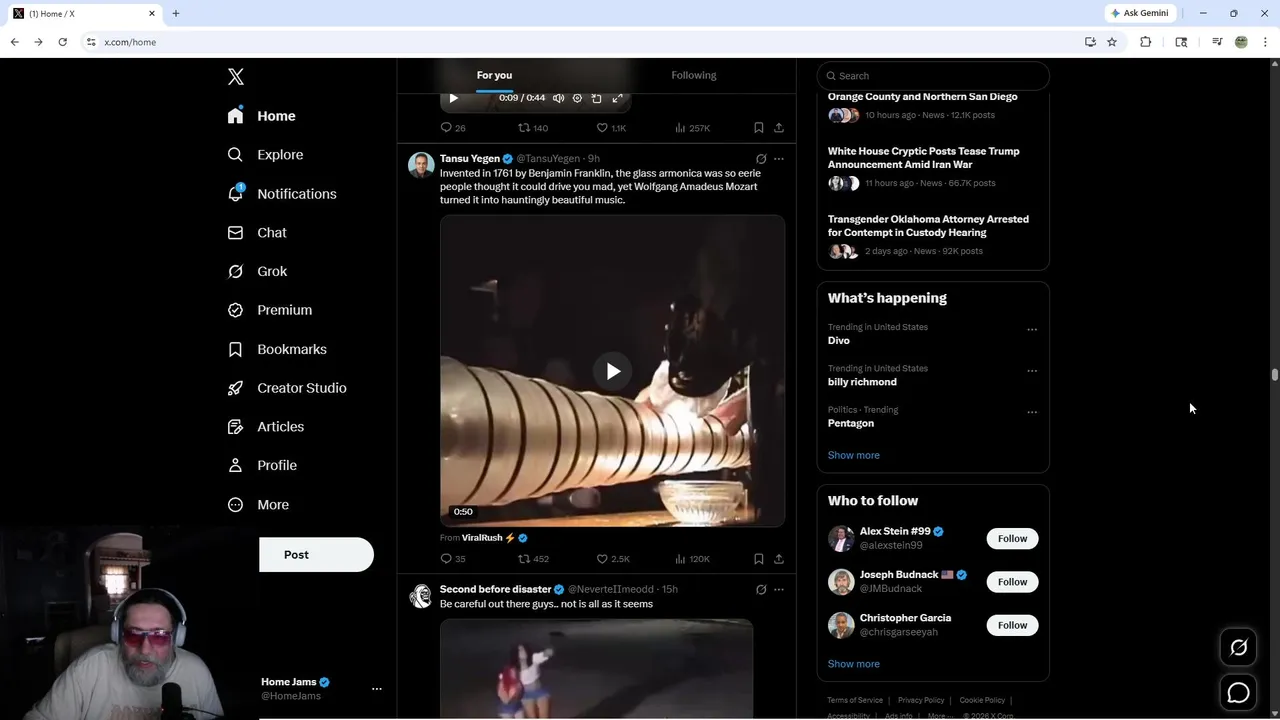Follow Christopher Garcia
Screen dimensions: 1280x720
pyautogui.click(x=1012, y=625)
